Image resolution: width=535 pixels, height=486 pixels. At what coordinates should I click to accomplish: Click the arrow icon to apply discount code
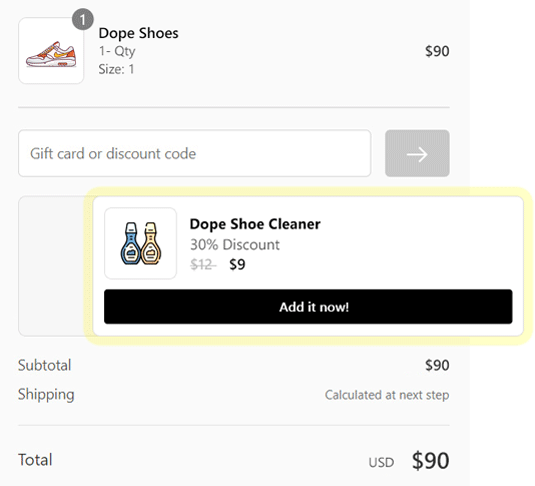coord(417,153)
